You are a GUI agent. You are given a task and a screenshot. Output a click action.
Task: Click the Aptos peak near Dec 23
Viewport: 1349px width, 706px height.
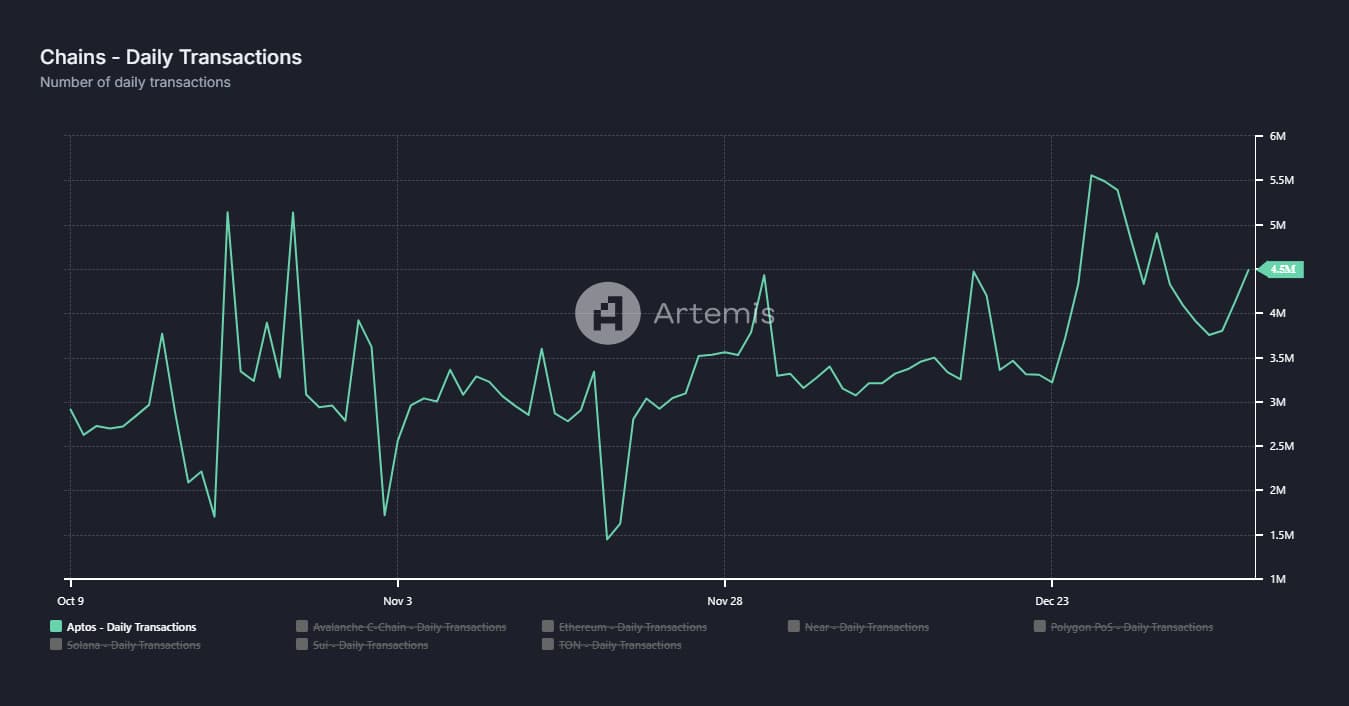[1092, 174]
